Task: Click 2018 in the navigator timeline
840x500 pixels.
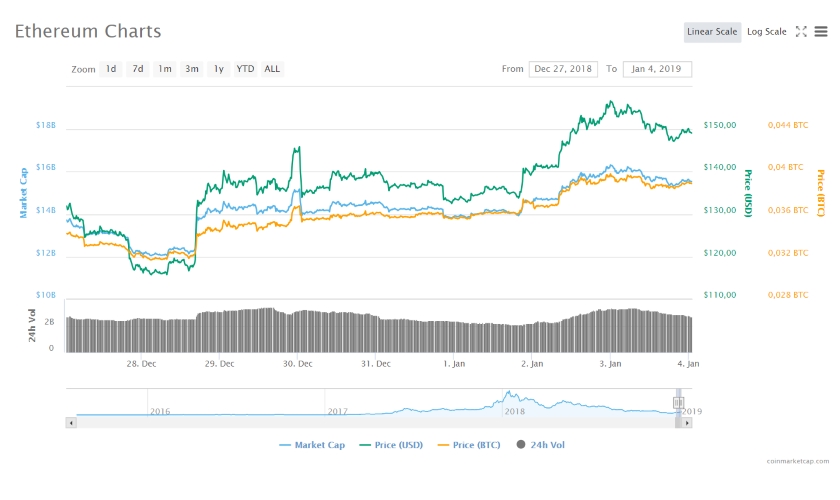Action: click(514, 412)
